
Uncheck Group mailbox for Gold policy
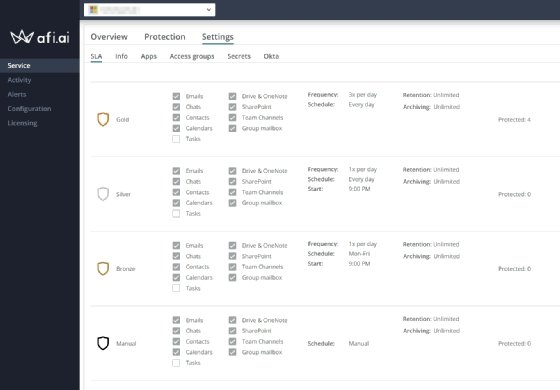(x=232, y=128)
